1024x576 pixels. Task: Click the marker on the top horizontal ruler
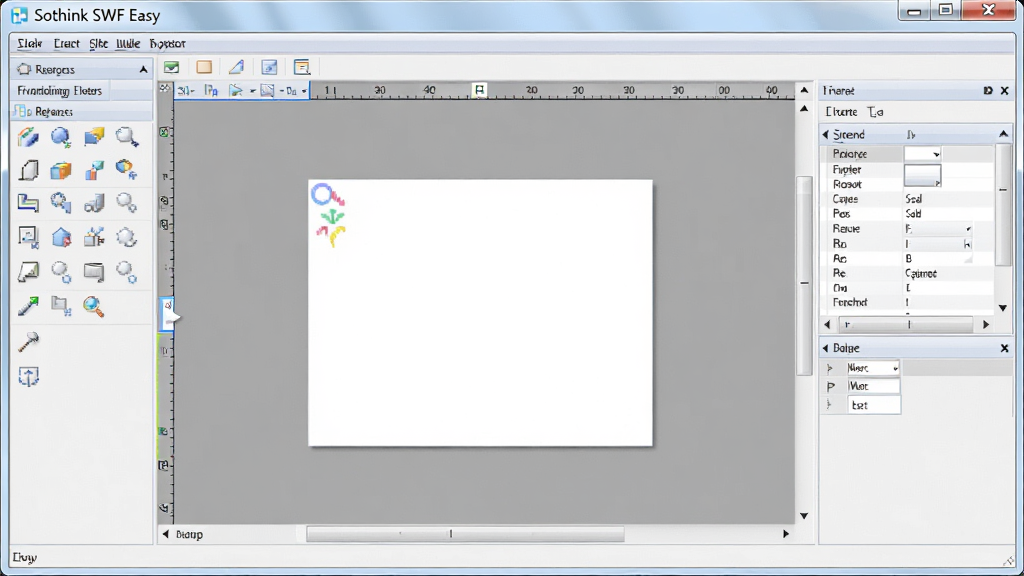tap(479, 90)
